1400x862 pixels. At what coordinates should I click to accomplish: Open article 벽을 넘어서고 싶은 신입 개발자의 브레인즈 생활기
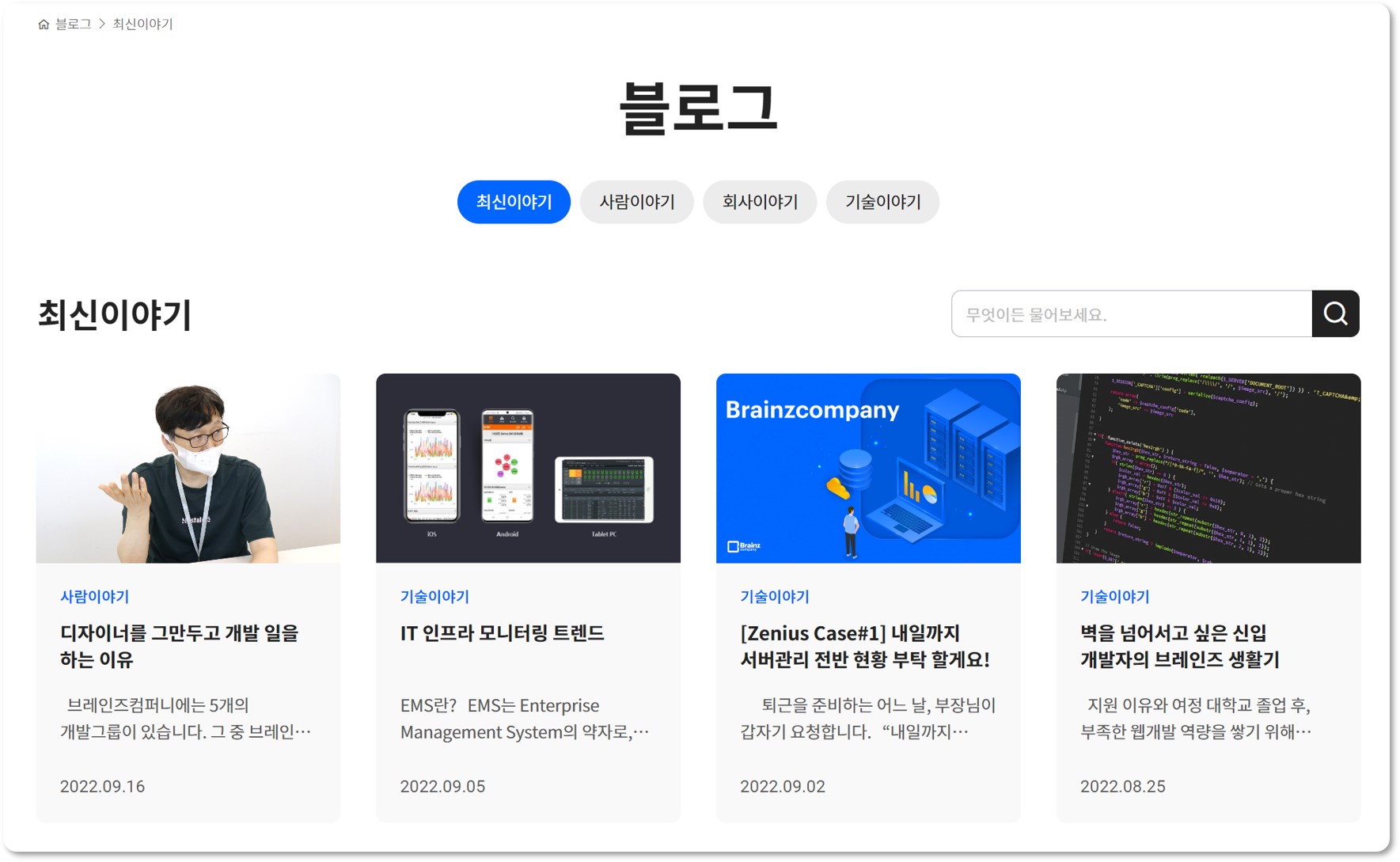point(1180,646)
